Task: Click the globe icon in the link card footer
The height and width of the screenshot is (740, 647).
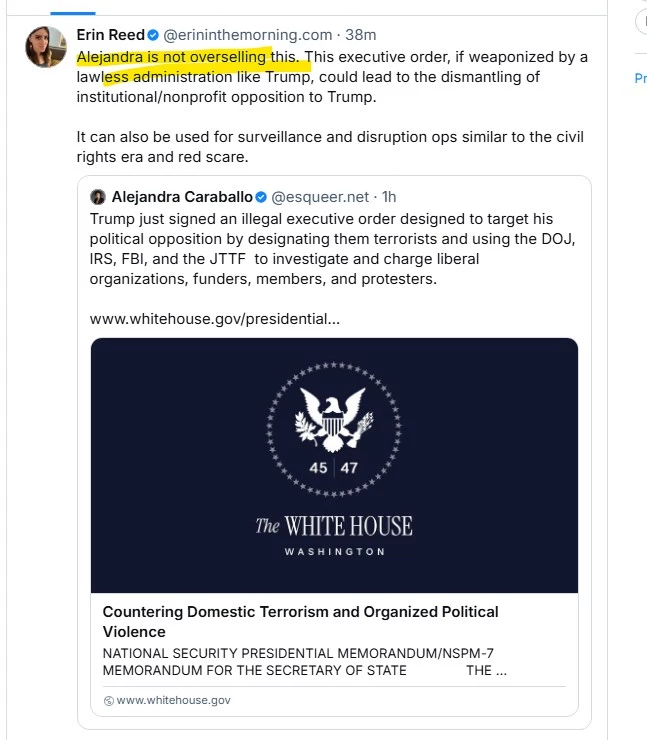Action: [x=109, y=701]
